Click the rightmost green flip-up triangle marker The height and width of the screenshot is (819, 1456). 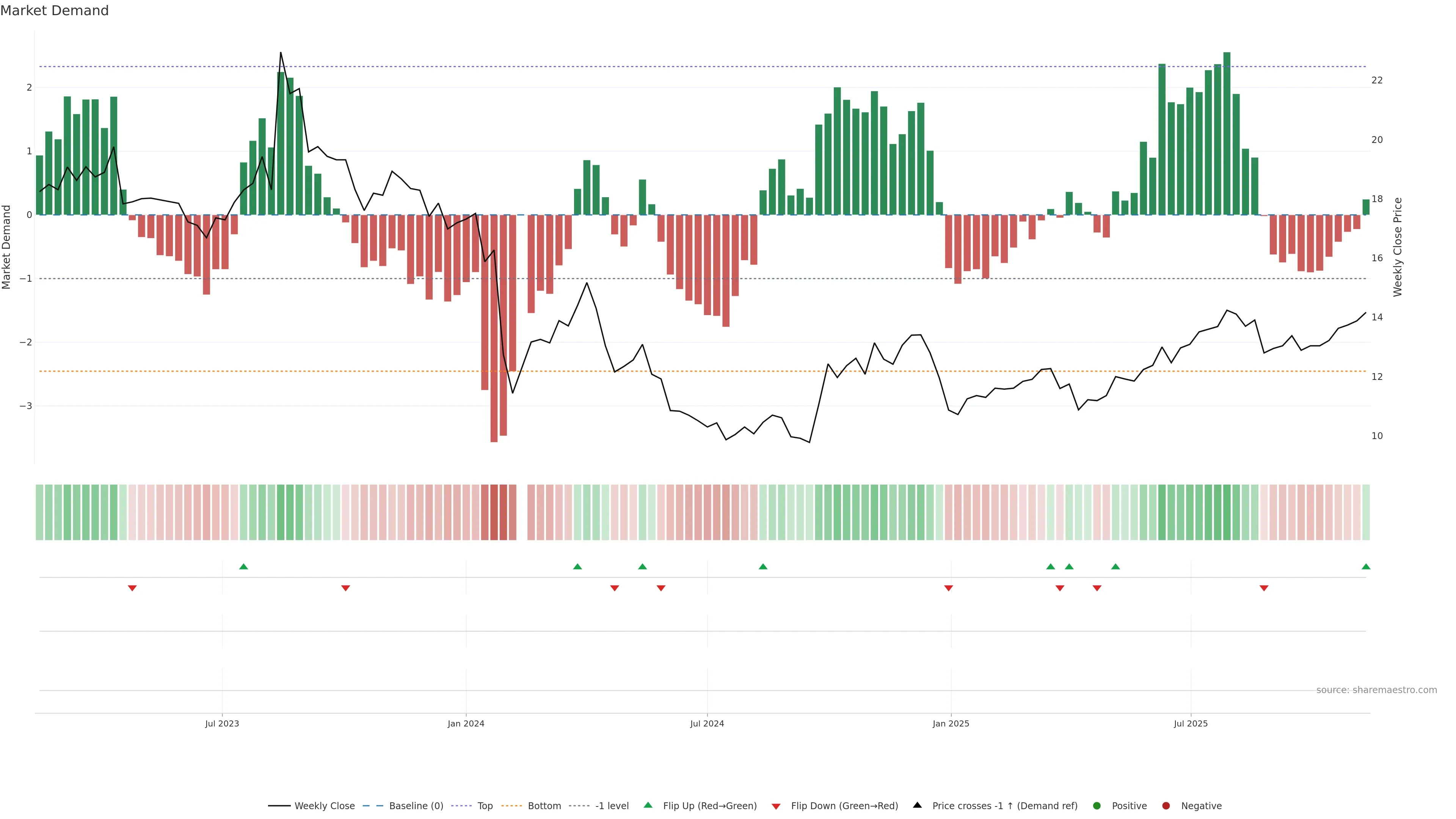[x=1365, y=566]
